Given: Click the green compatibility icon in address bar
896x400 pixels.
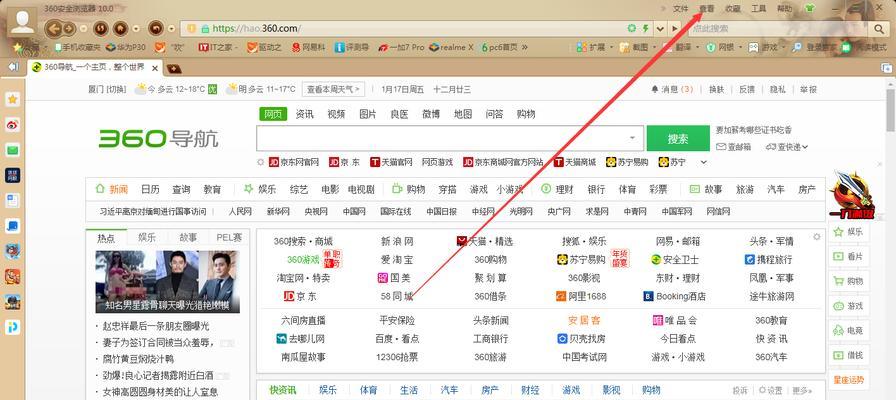Looking at the screenshot, I should pyautogui.click(x=632, y=29).
